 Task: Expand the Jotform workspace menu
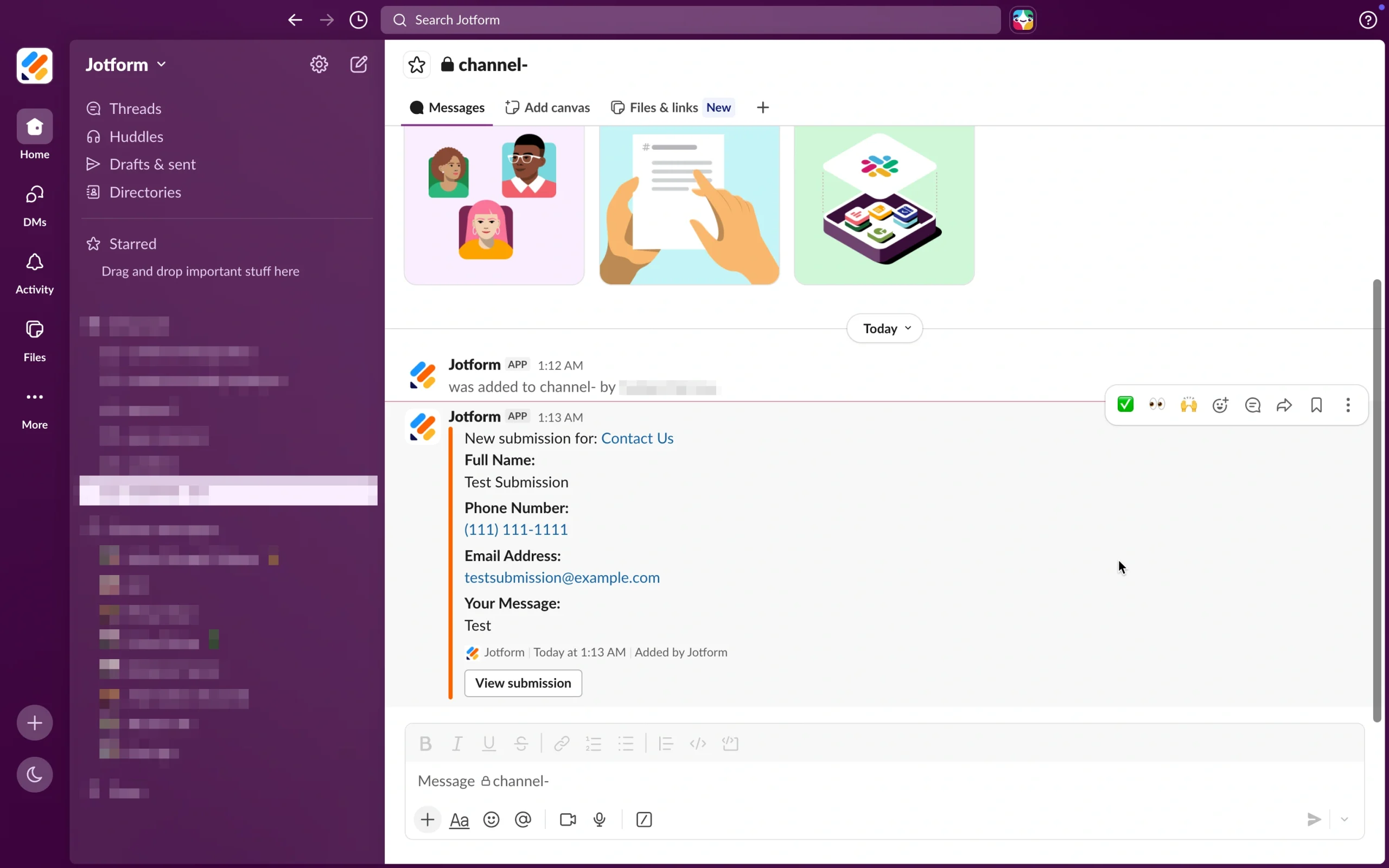pos(126,65)
